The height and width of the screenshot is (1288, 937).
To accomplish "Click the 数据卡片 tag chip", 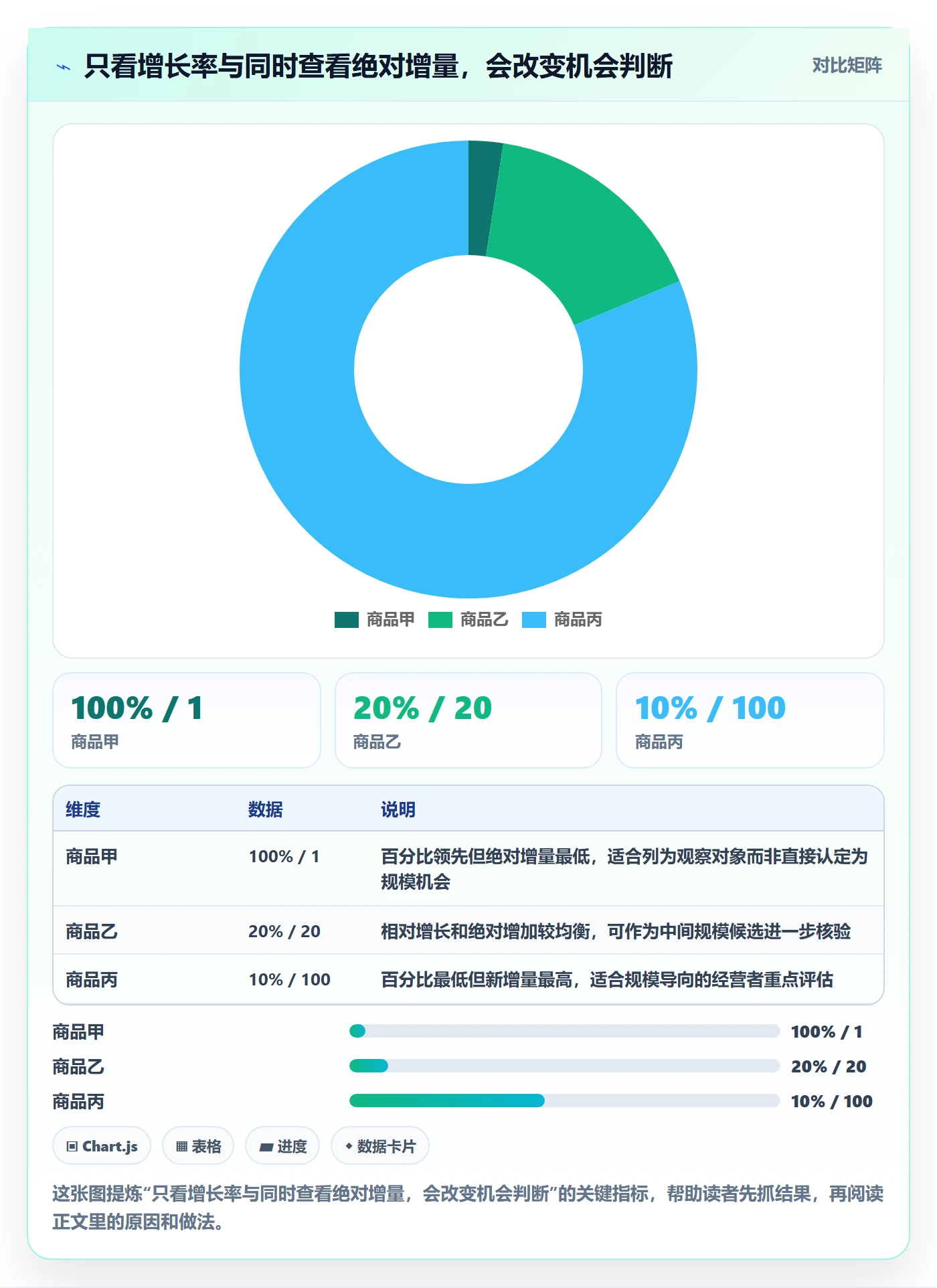I will point(380,1146).
